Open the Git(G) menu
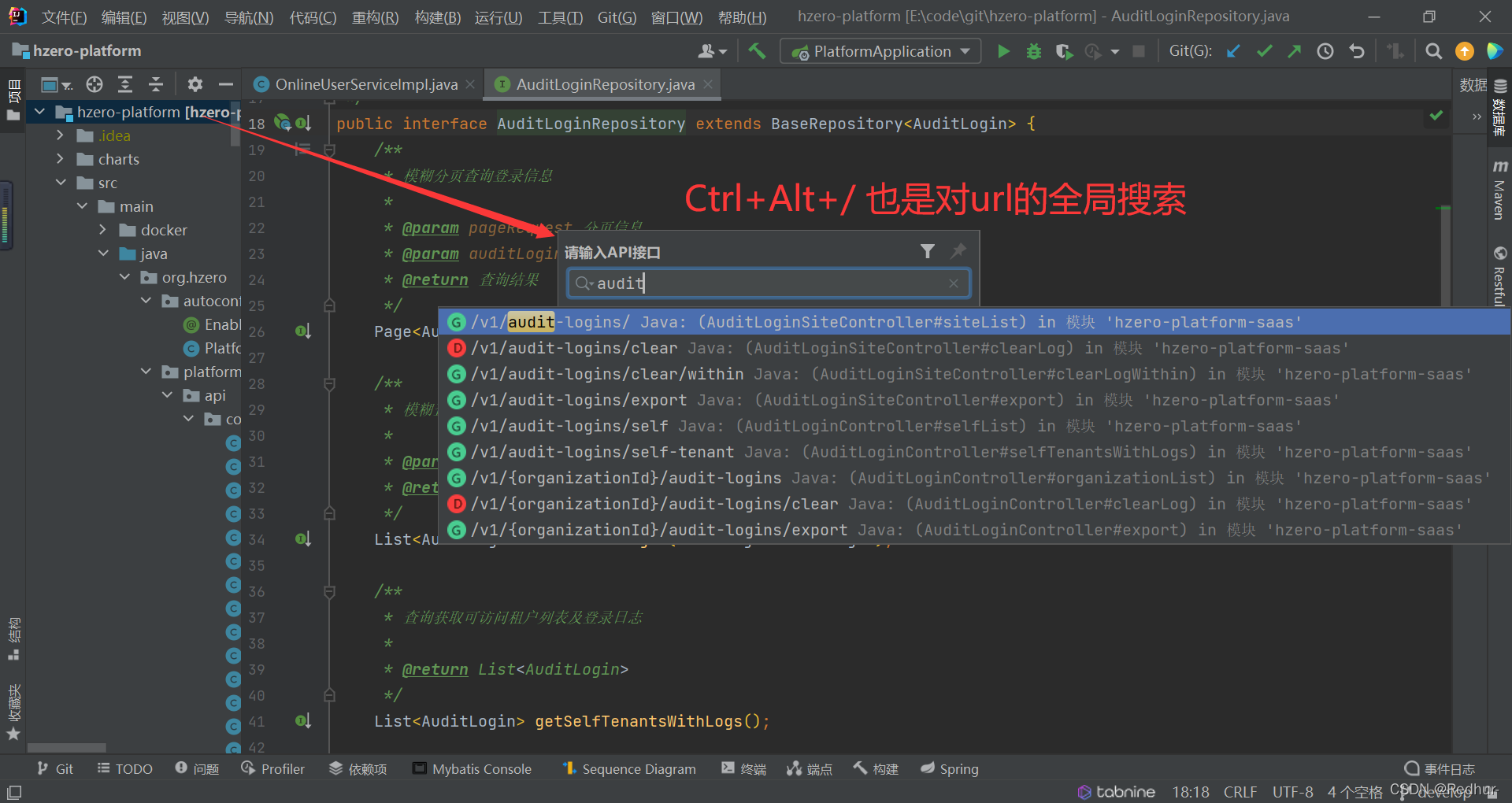This screenshot has height=803, width=1512. pos(617,17)
